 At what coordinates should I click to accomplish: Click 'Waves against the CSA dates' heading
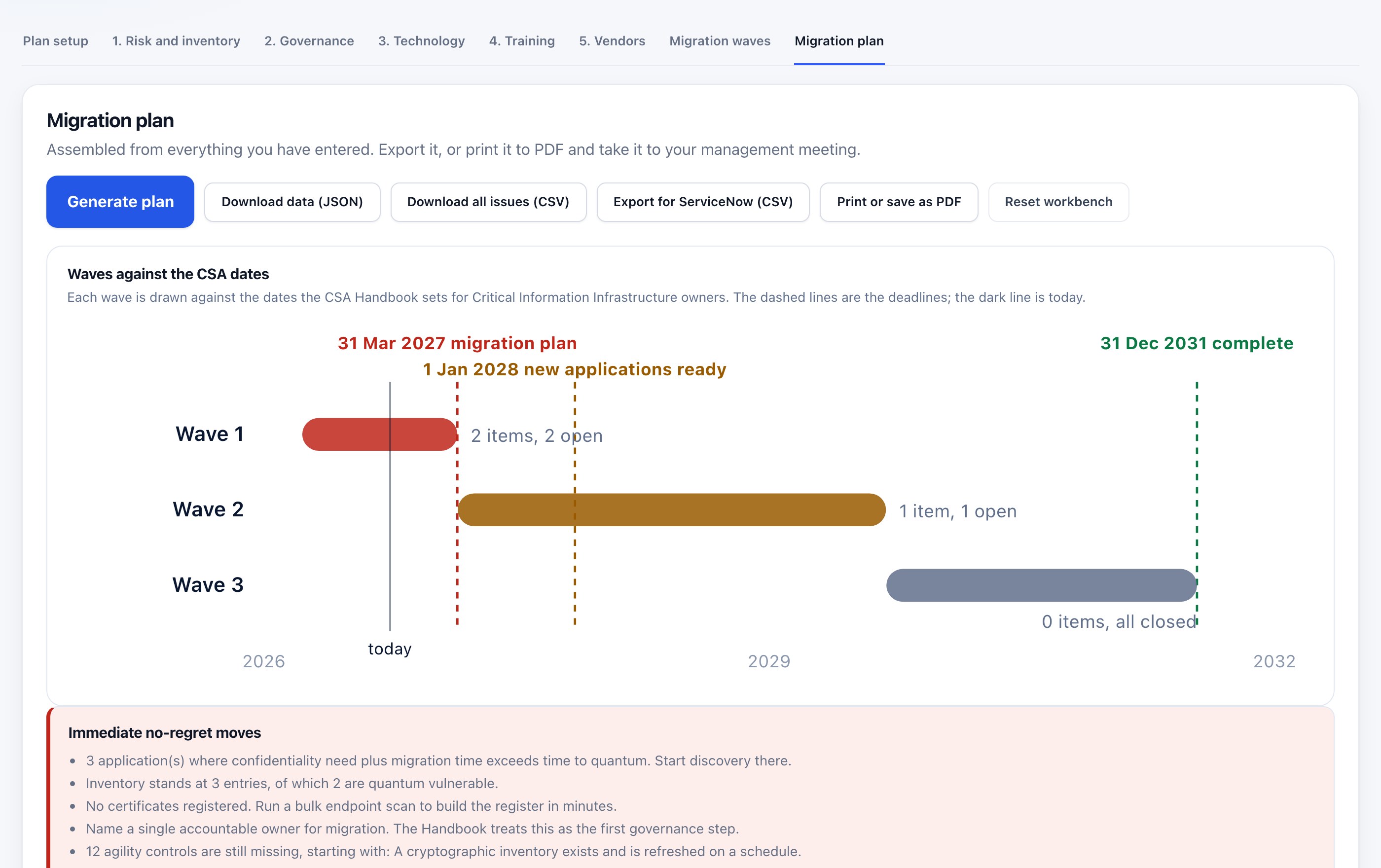pyautogui.click(x=168, y=274)
